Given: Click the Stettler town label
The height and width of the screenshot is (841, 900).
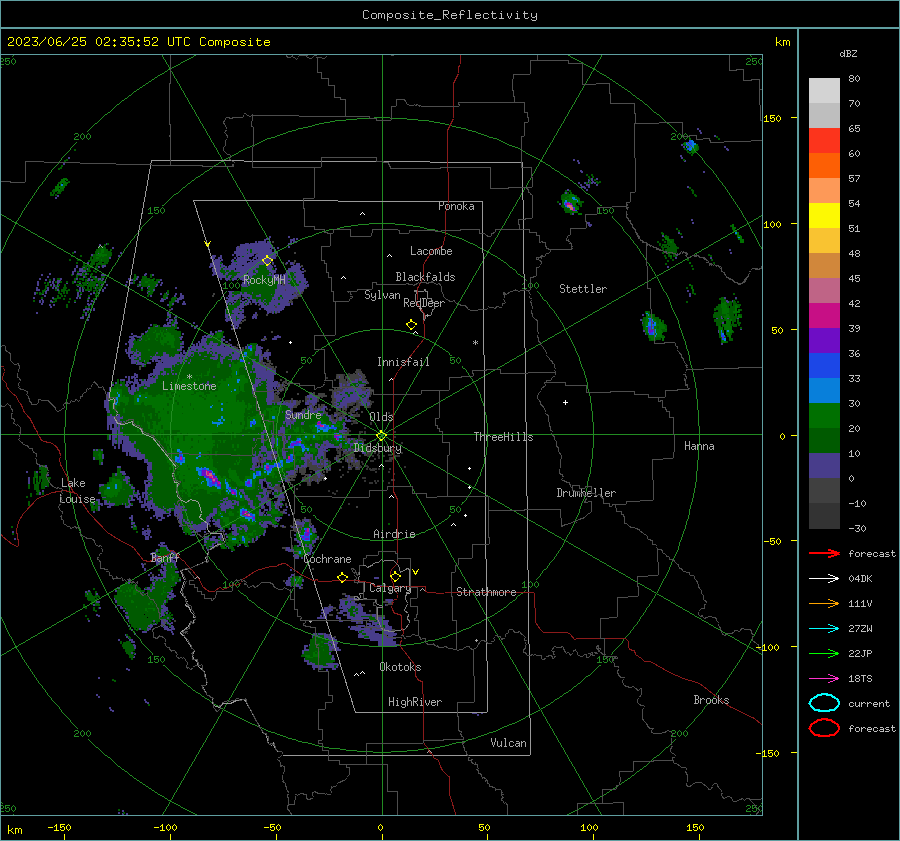Looking at the screenshot, I should [x=583, y=289].
